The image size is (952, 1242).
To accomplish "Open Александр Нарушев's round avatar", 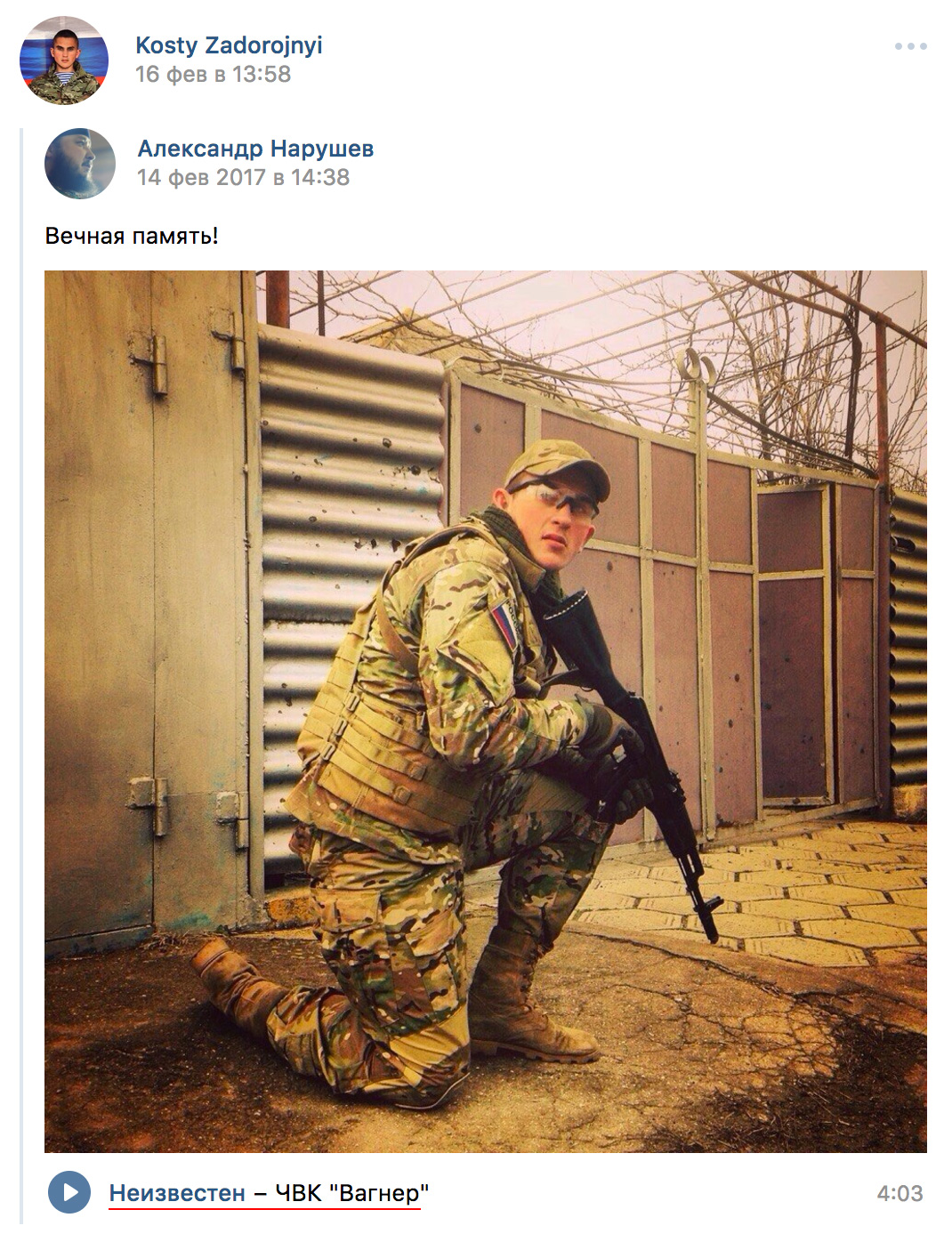I will coord(80,164).
